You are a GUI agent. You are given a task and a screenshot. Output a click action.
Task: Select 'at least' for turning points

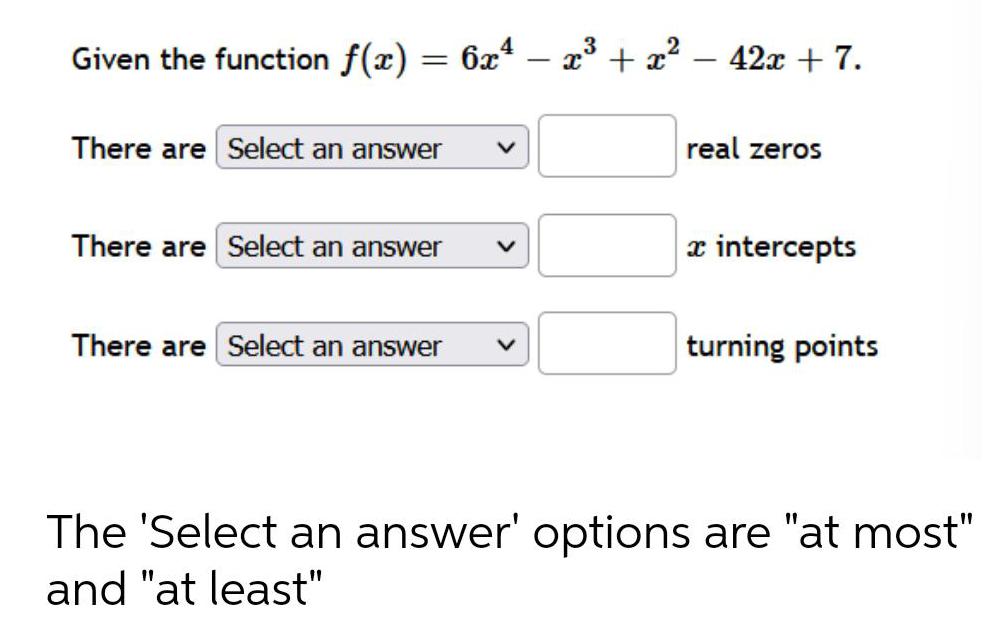[x=370, y=345]
